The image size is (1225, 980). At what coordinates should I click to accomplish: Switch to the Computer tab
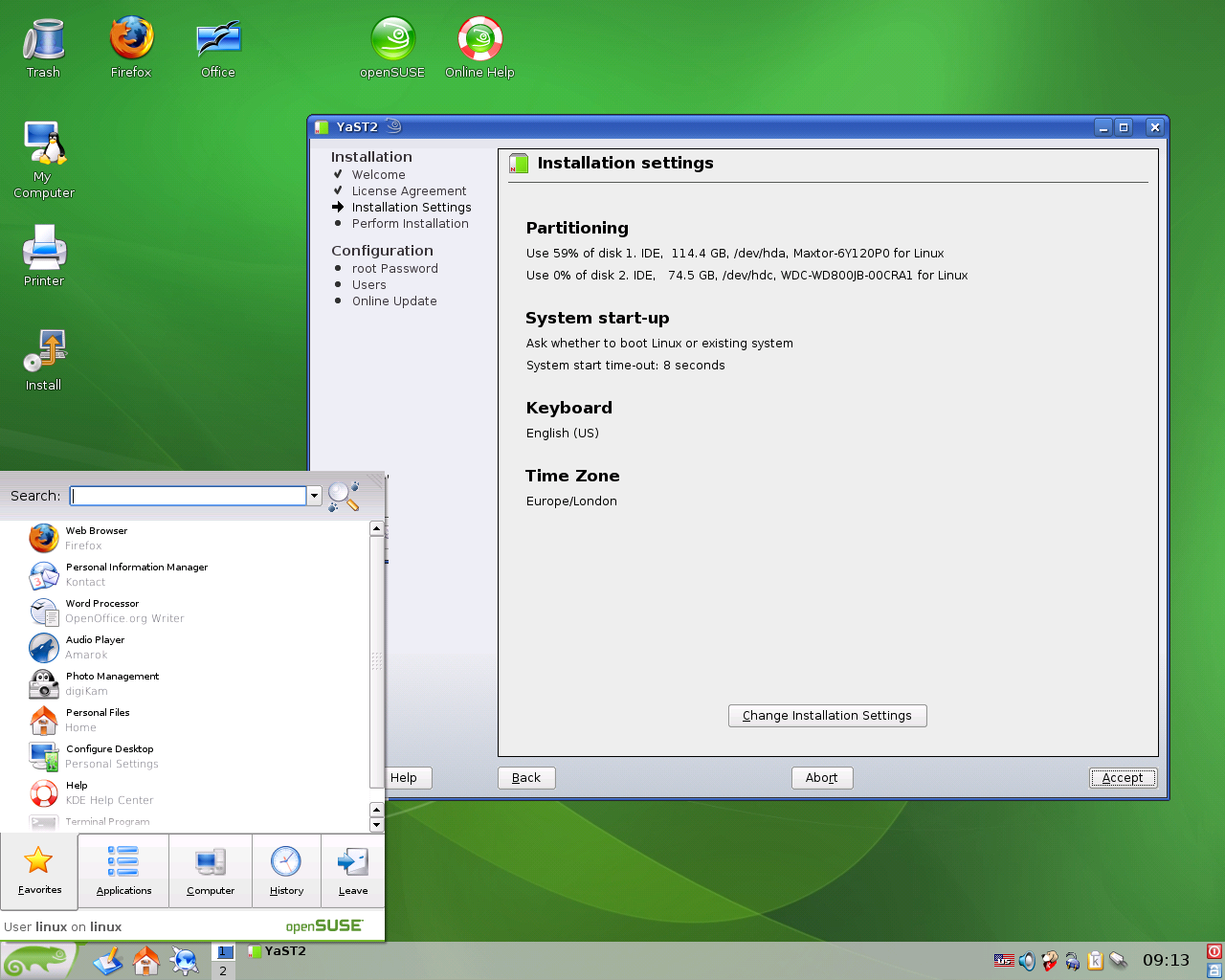pos(211,871)
